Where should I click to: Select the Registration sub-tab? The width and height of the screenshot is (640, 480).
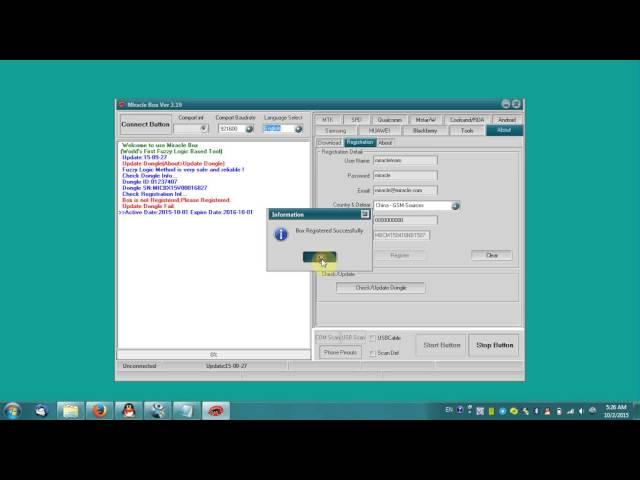[x=360, y=142]
